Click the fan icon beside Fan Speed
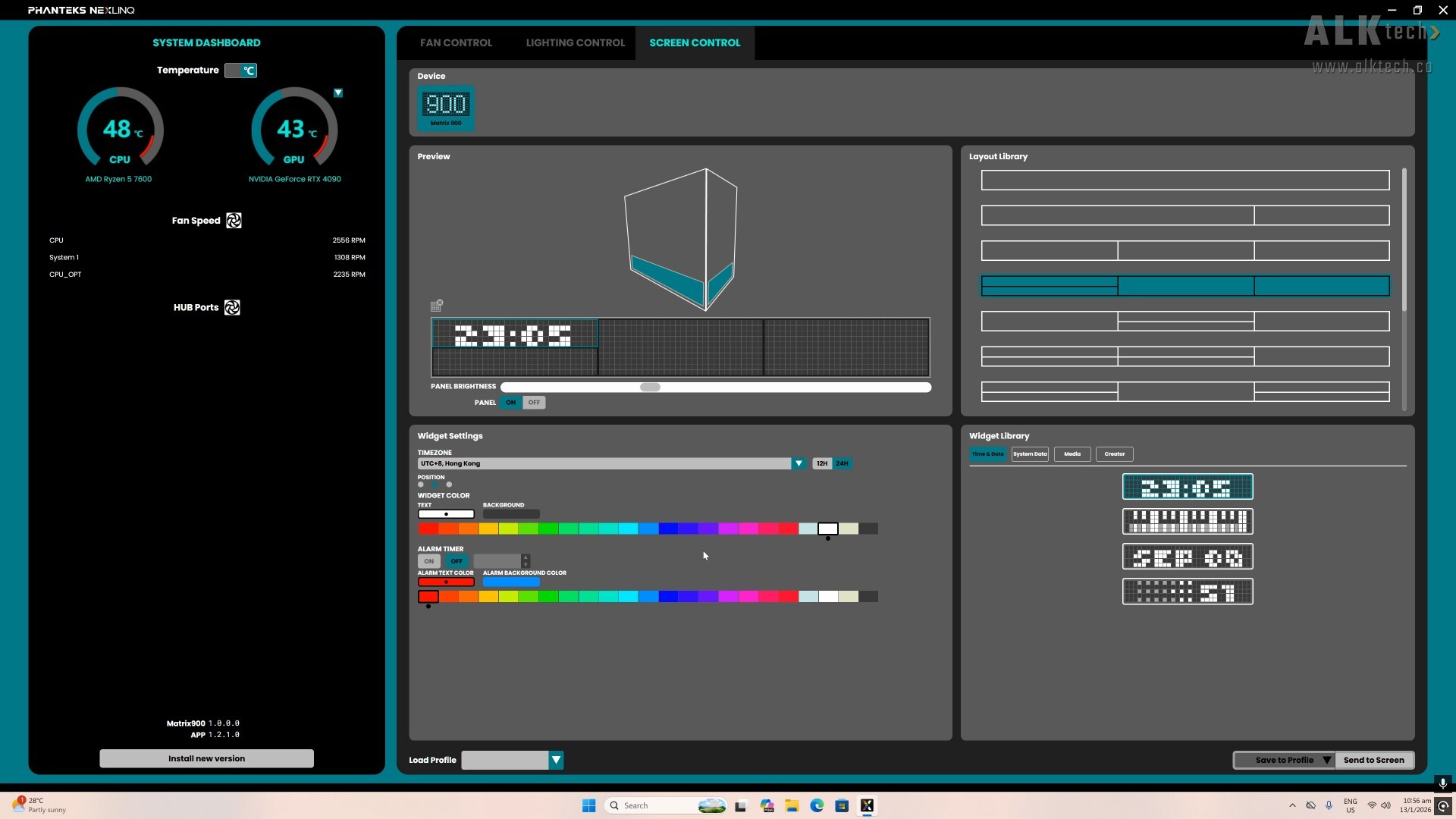This screenshot has width=1456, height=819. (x=233, y=221)
